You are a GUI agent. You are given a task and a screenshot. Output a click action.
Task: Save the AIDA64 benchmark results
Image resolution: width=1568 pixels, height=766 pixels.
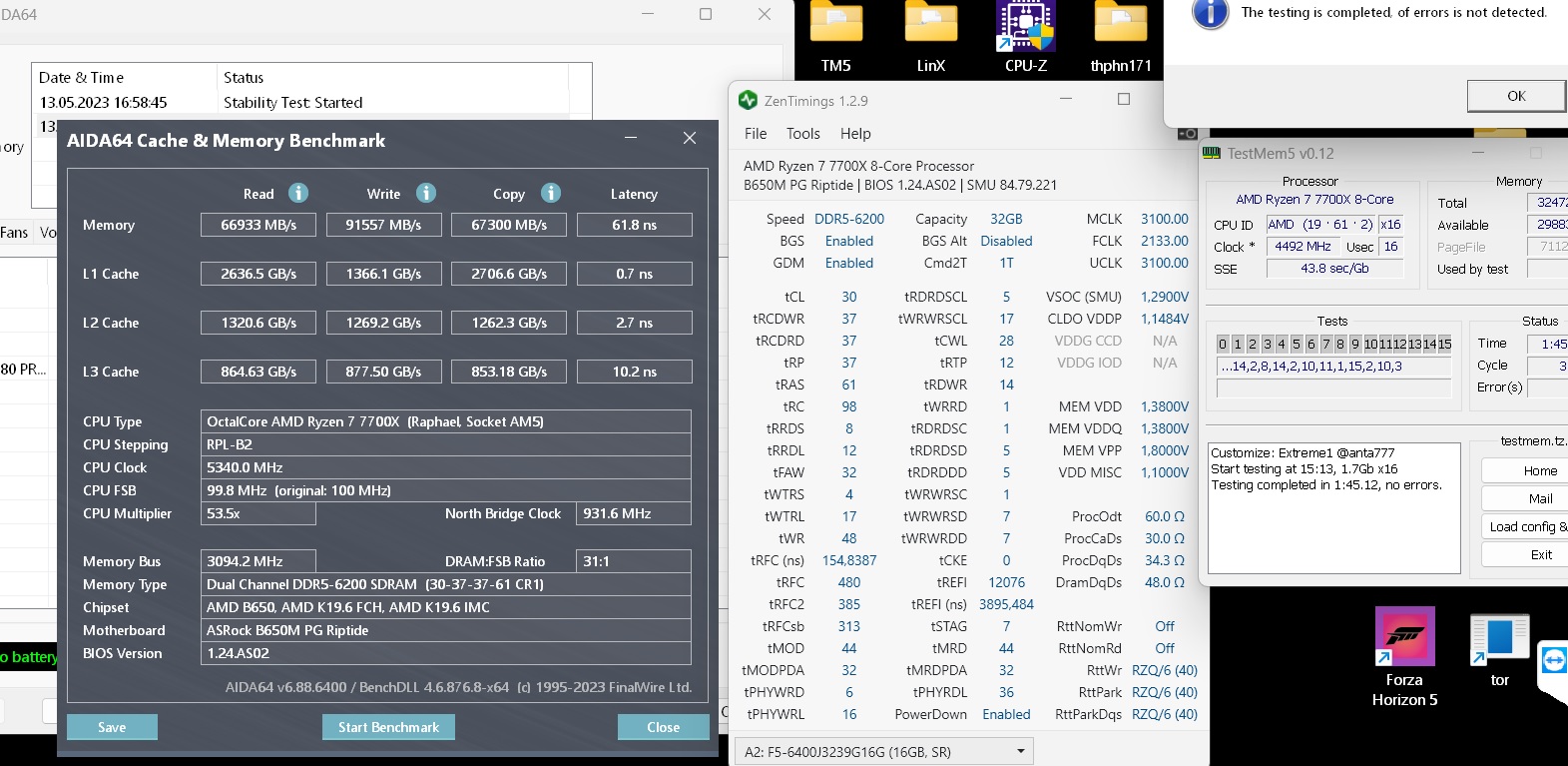pos(112,727)
